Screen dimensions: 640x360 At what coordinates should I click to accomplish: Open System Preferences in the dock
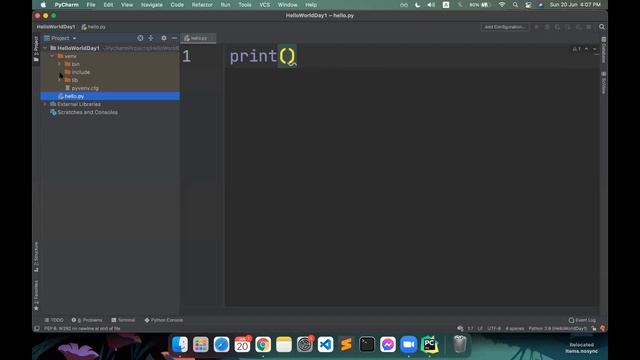click(x=304, y=344)
